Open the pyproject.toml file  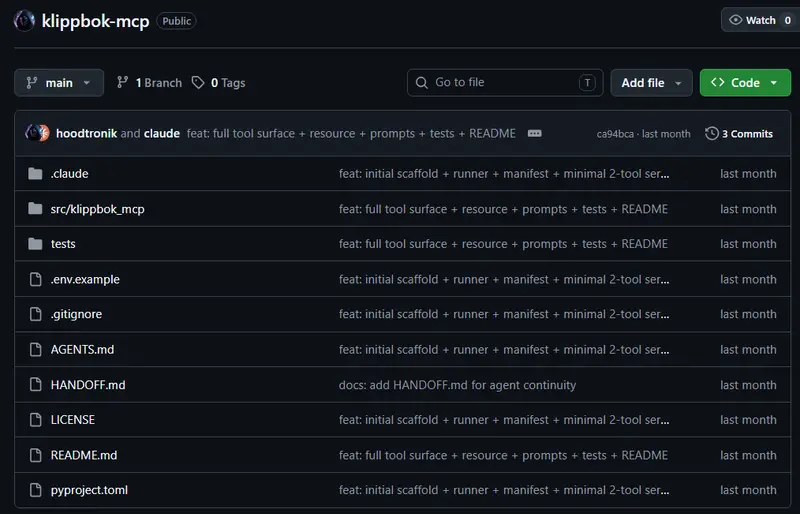click(x=89, y=491)
